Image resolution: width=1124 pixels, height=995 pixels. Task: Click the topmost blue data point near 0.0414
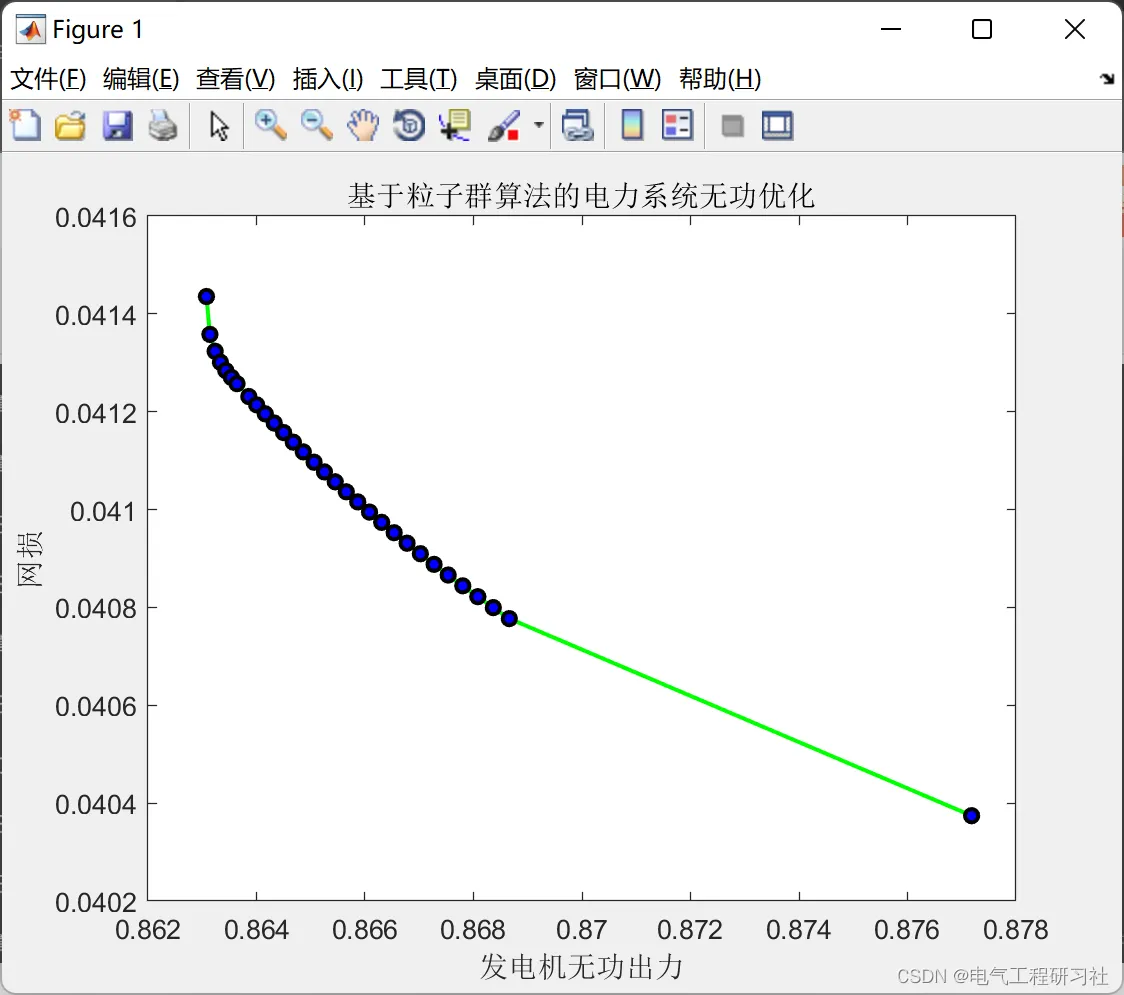point(206,296)
